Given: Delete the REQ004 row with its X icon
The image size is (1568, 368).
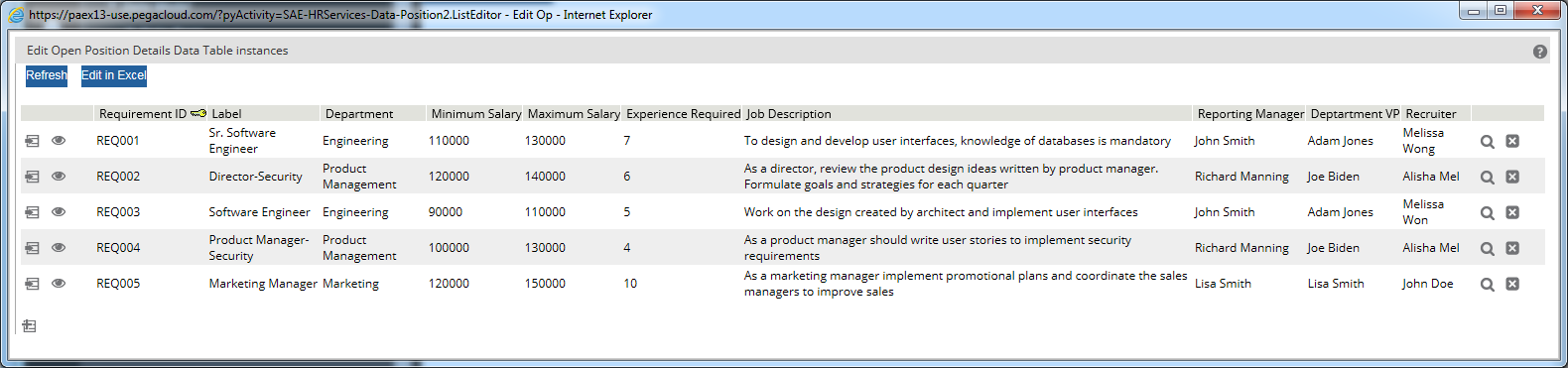Looking at the screenshot, I should [1512, 248].
